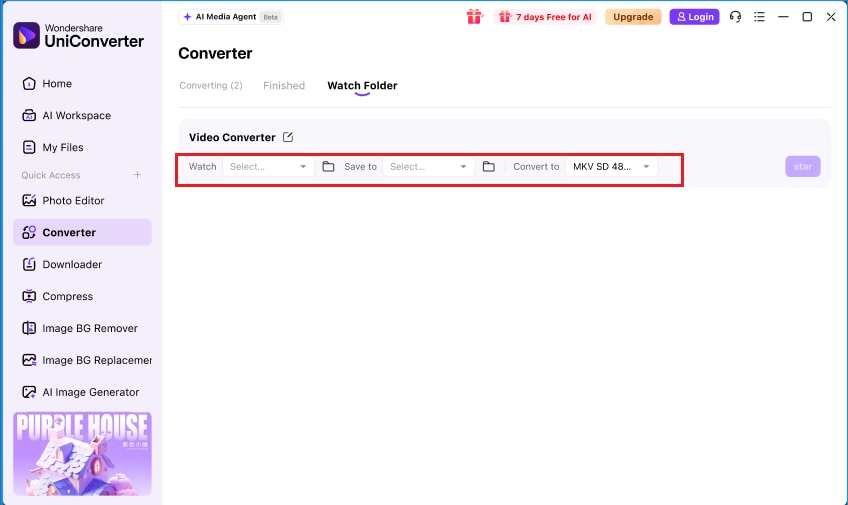
Task: Click the Converter page heading
Action: [x=215, y=54]
